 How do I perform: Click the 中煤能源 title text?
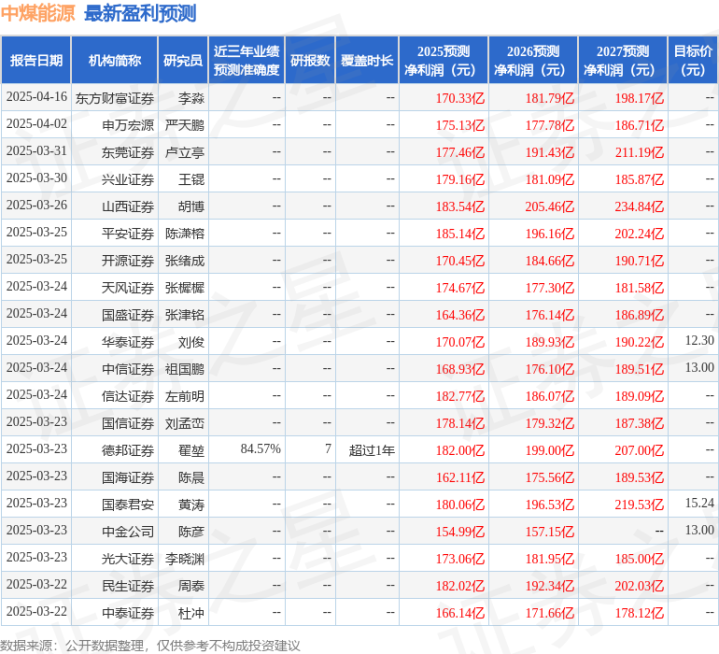pyautogui.click(x=38, y=13)
